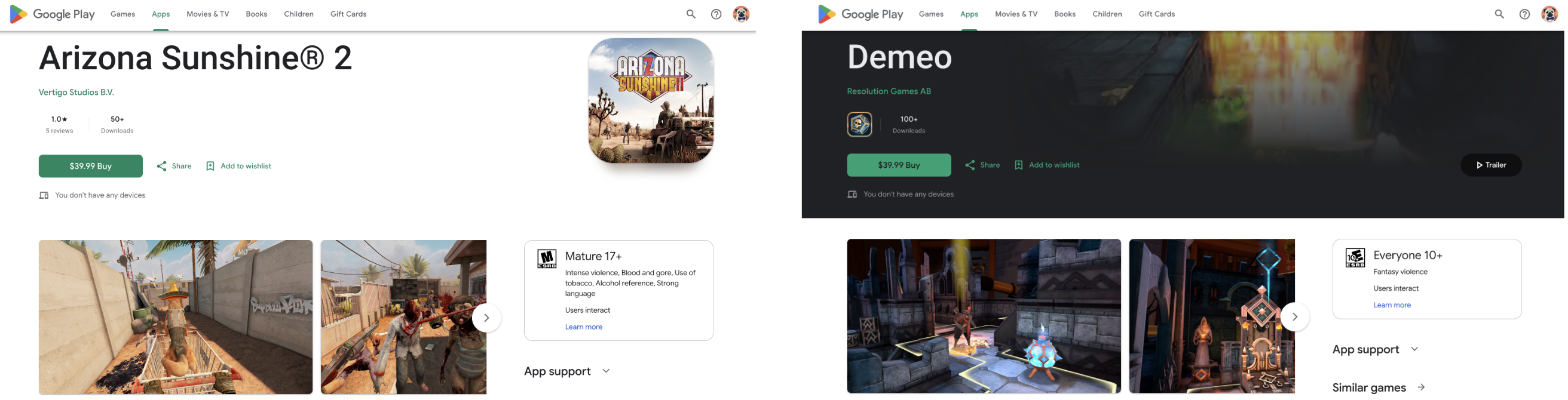Click the ESRB Mature rating icon

click(547, 259)
